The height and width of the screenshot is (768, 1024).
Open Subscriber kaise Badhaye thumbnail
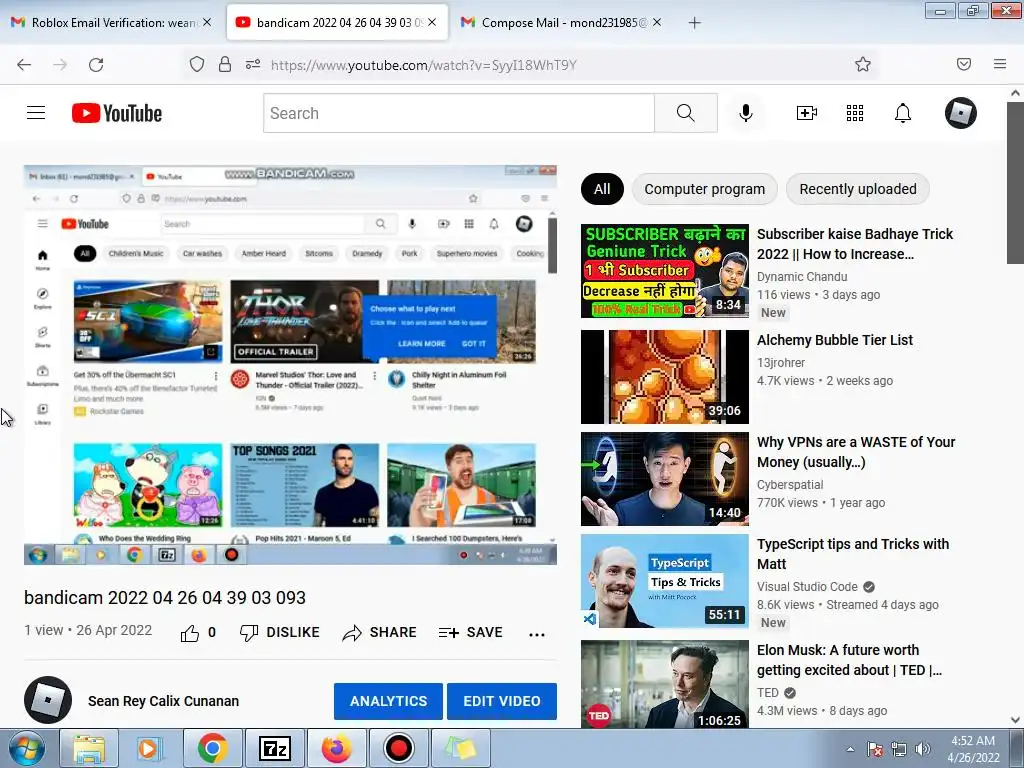(665, 271)
